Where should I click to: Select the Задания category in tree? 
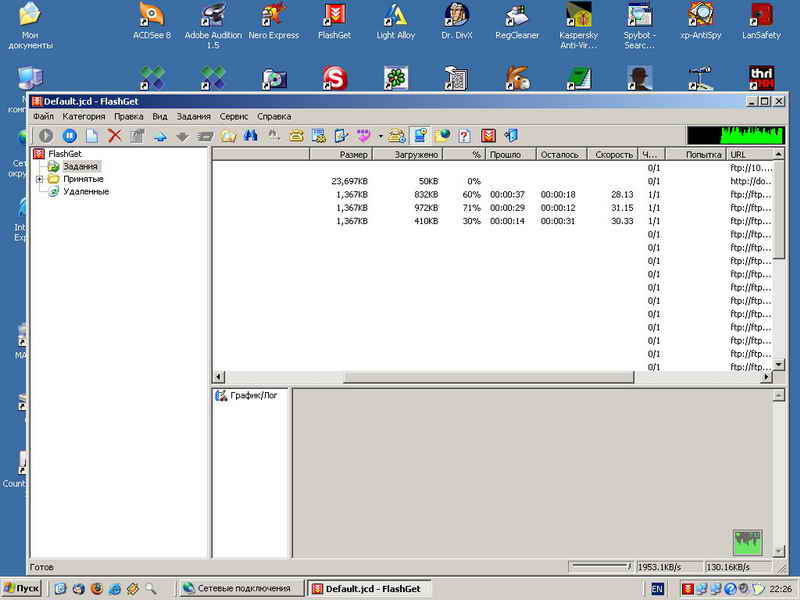pos(80,166)
